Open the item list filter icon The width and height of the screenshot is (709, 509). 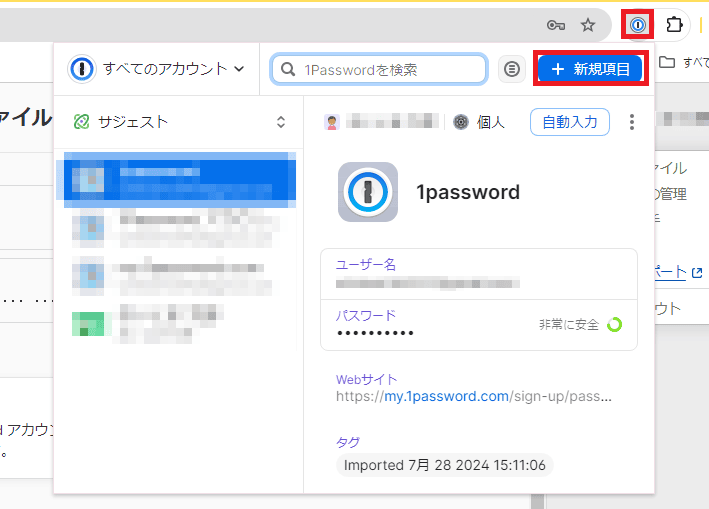(x=511, y=69)
